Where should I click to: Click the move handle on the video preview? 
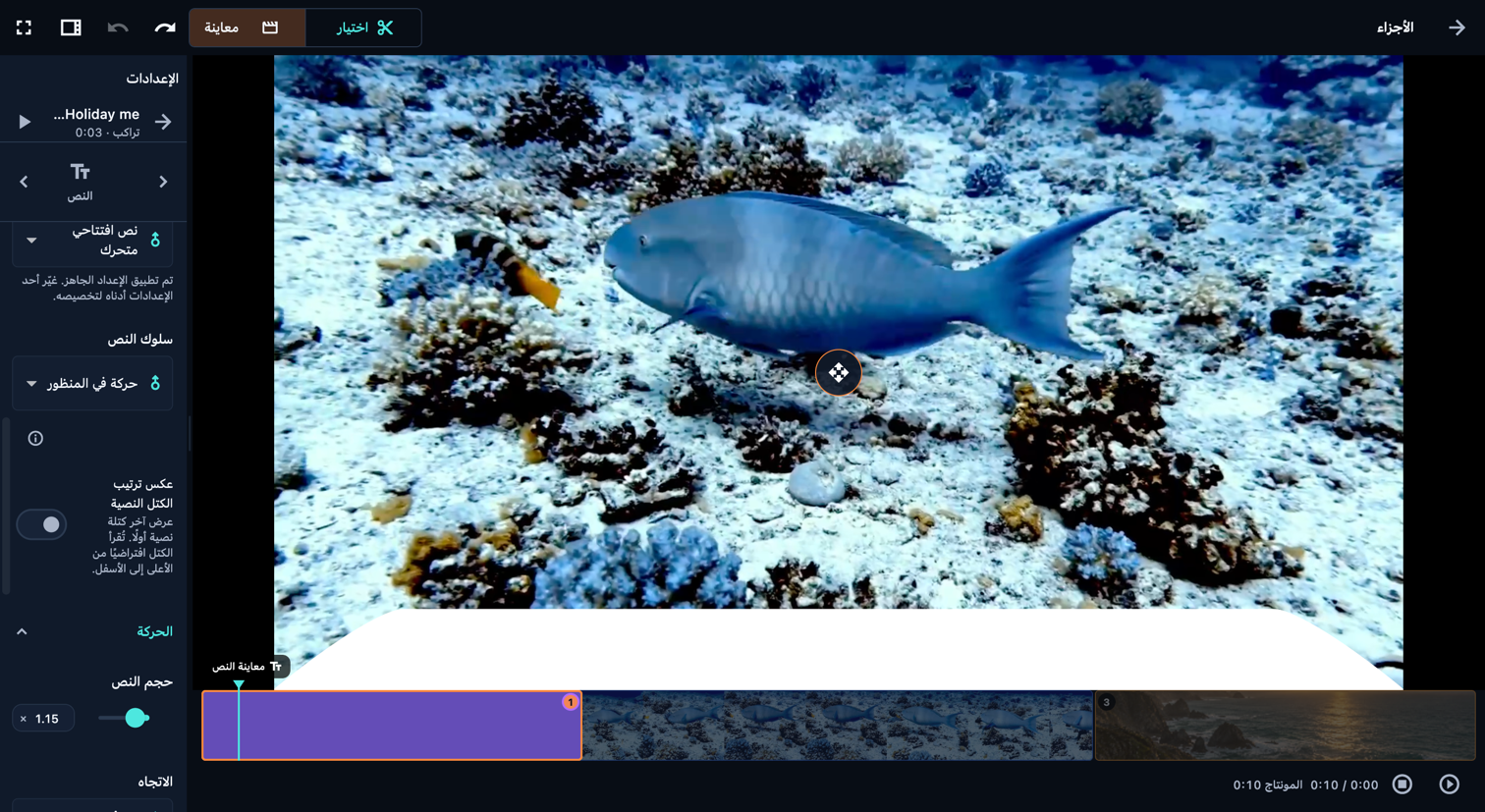[x=838, y=372]
